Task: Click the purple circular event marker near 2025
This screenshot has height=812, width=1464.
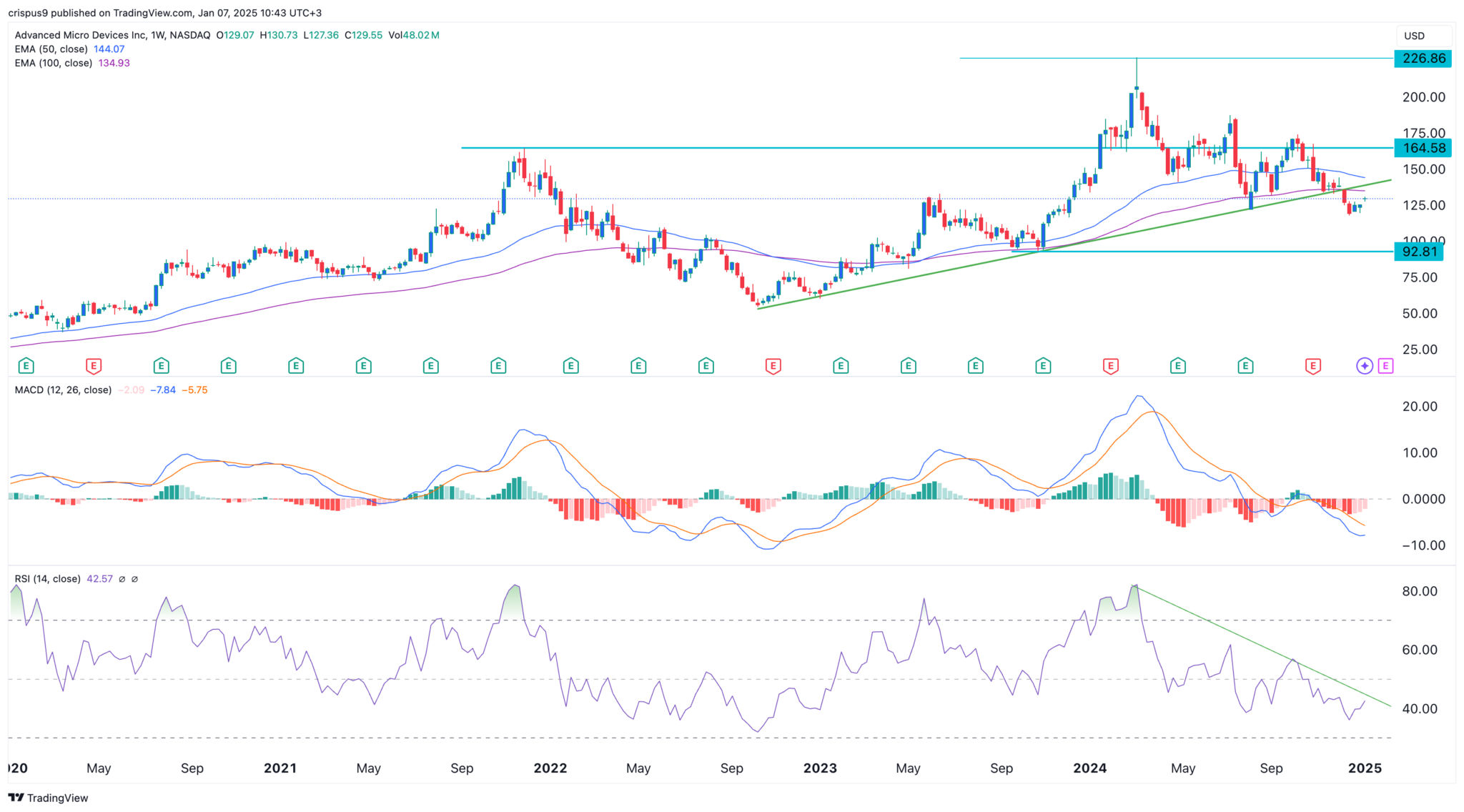Action: click(1364, 366)
